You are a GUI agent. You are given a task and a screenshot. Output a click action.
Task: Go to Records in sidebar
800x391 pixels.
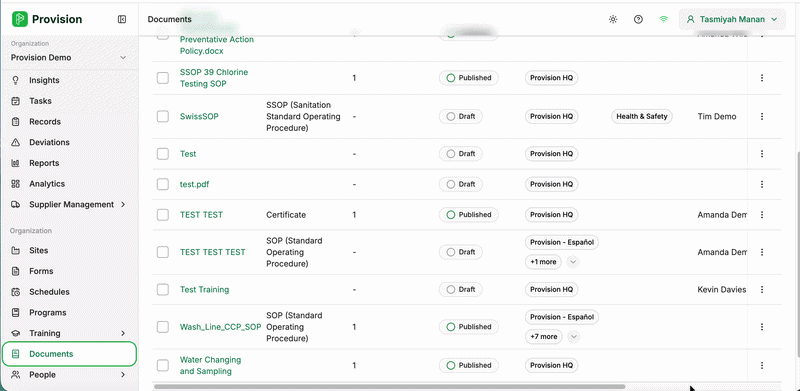(45, 121)
